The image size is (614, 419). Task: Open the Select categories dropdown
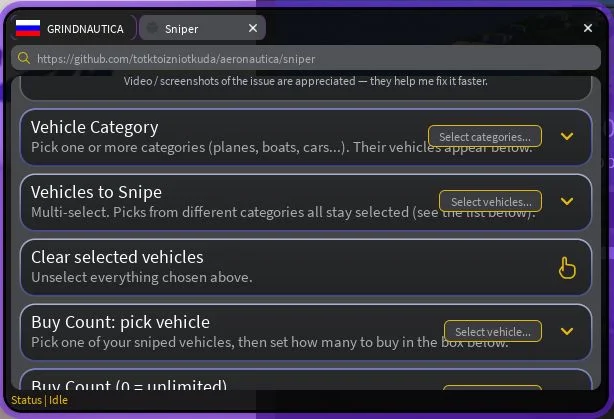tap(485, 136)
